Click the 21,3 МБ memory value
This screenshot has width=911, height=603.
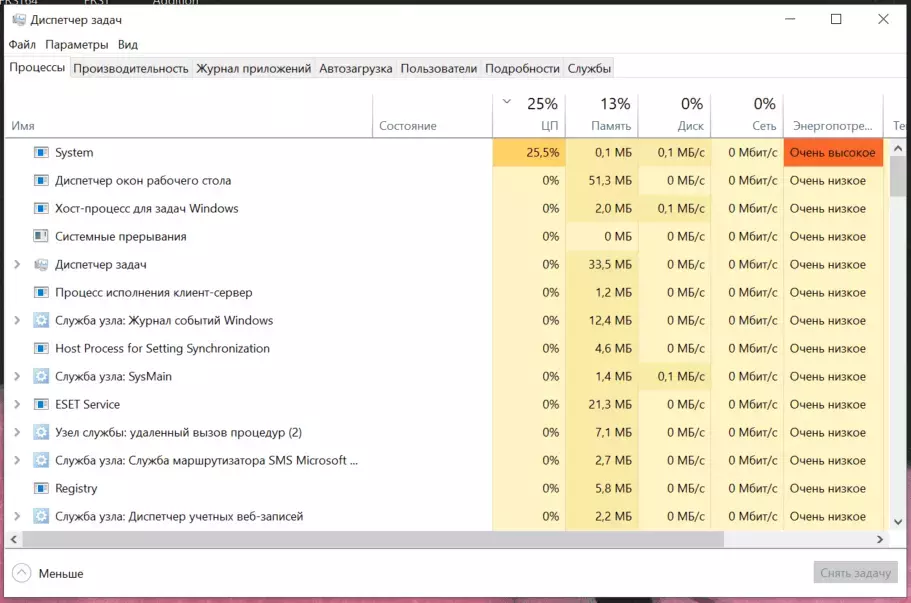click(610, 404)
